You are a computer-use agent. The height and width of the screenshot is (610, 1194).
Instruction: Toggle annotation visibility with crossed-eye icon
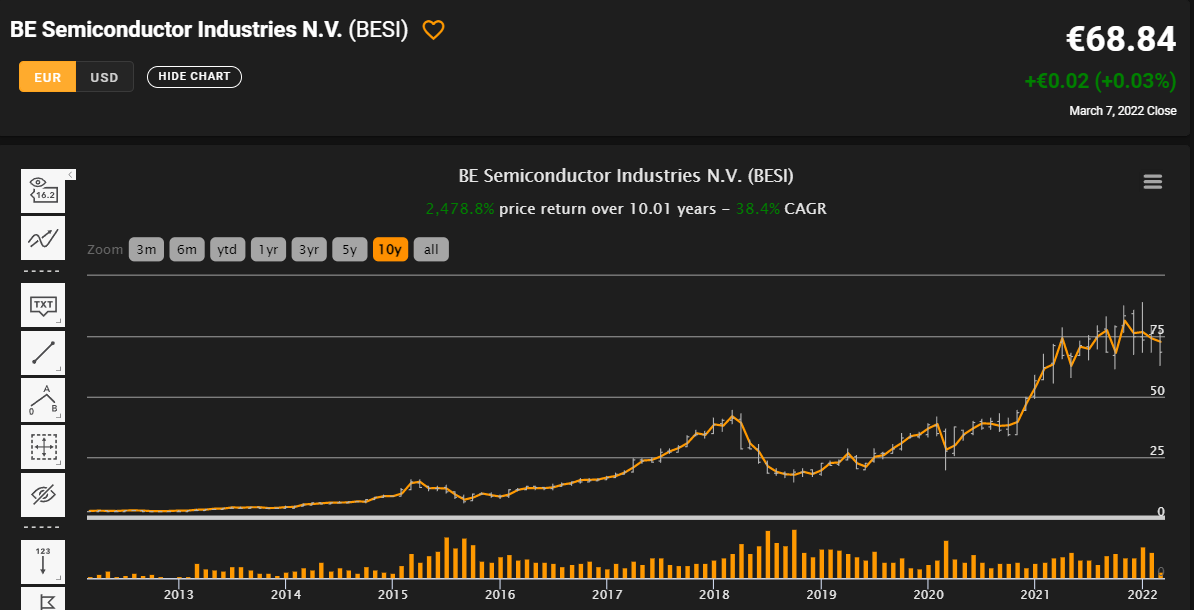43,494
